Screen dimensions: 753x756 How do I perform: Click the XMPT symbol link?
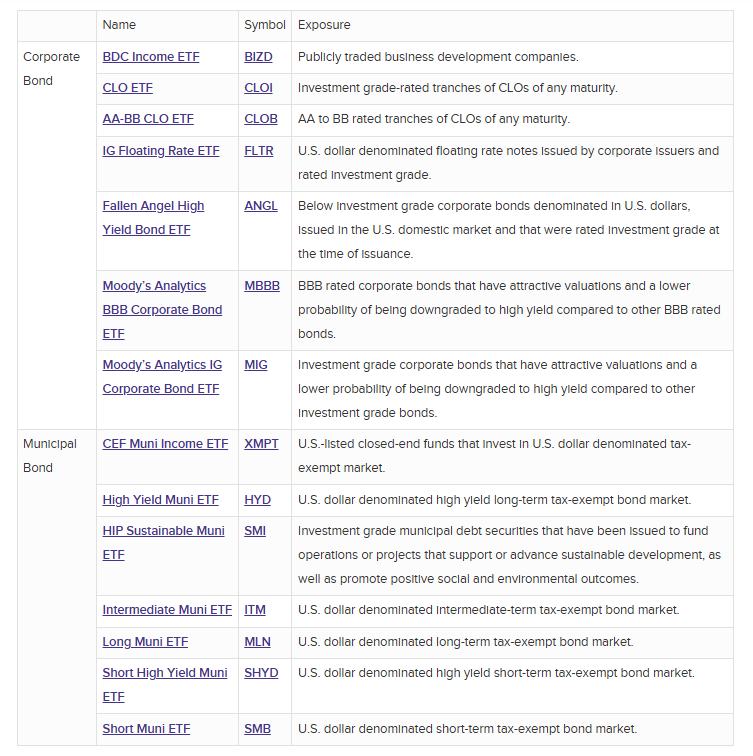(x=261, y=444)
